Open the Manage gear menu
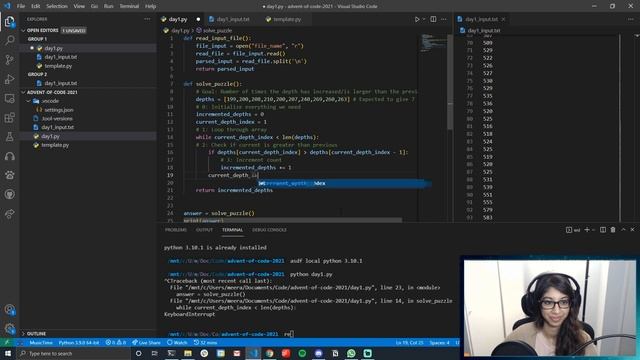This screenshot has width=640, height=360. (x=9, y=328)
